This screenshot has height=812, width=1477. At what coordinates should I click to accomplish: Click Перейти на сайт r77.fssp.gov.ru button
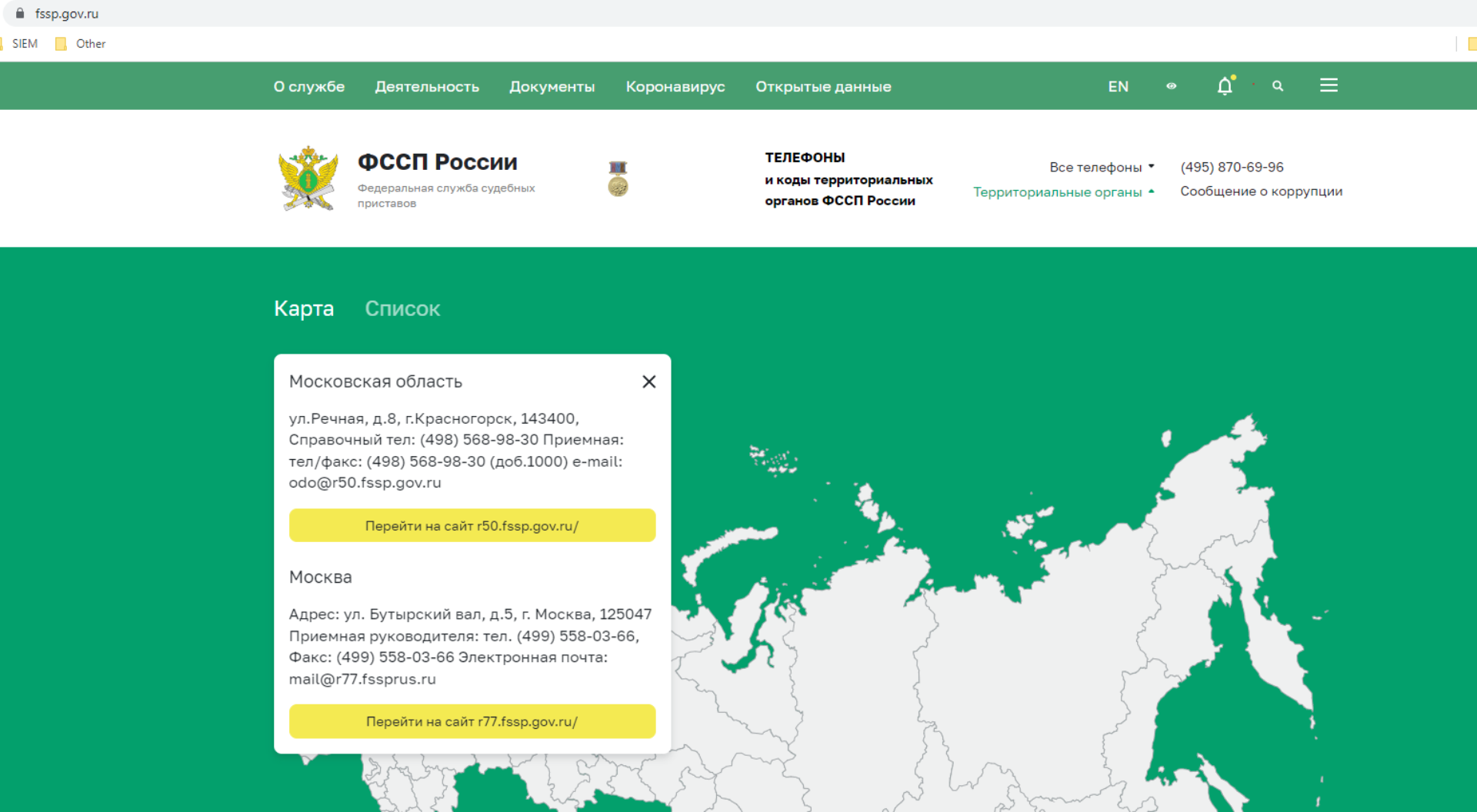click(472, 721)
